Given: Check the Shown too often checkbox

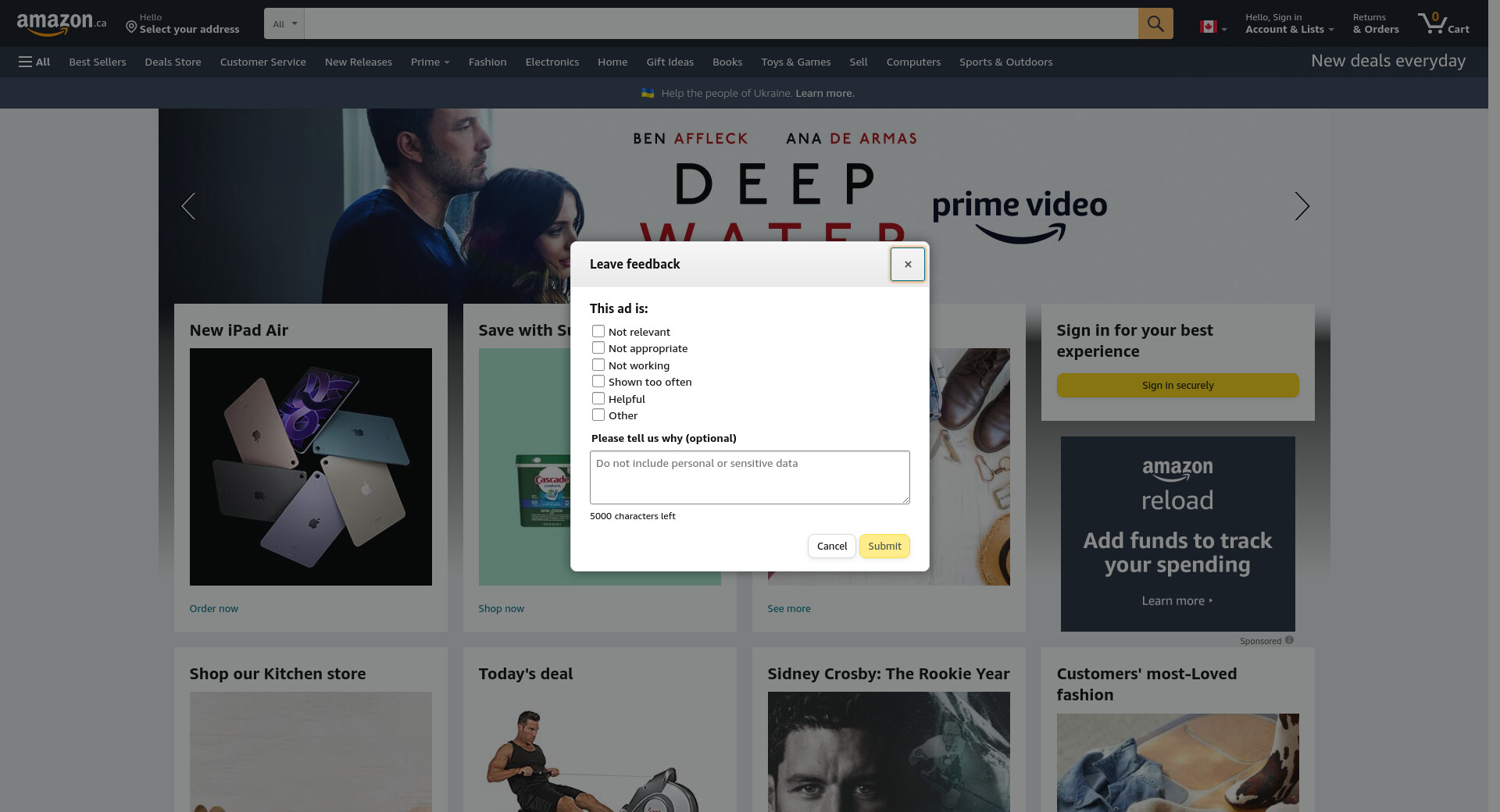Looking at the screenshot, I should coord(598,382).
